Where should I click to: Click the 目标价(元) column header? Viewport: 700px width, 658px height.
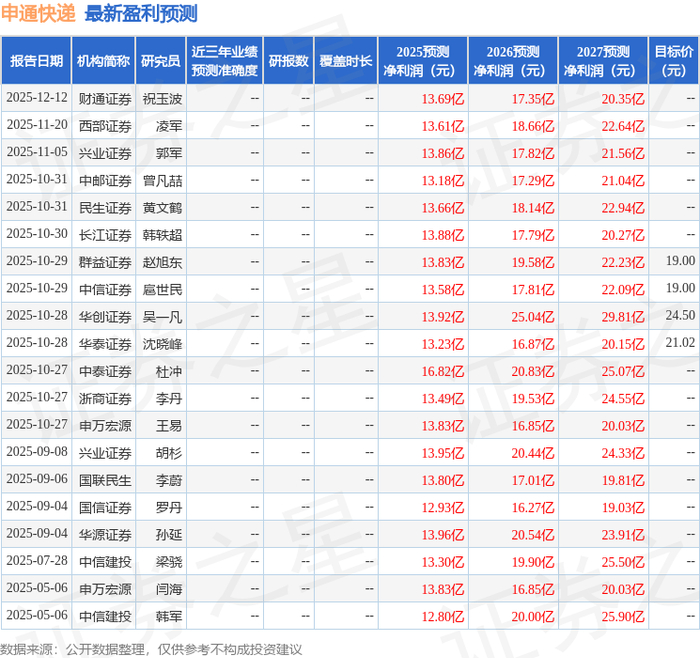click(x=674, y=61)
